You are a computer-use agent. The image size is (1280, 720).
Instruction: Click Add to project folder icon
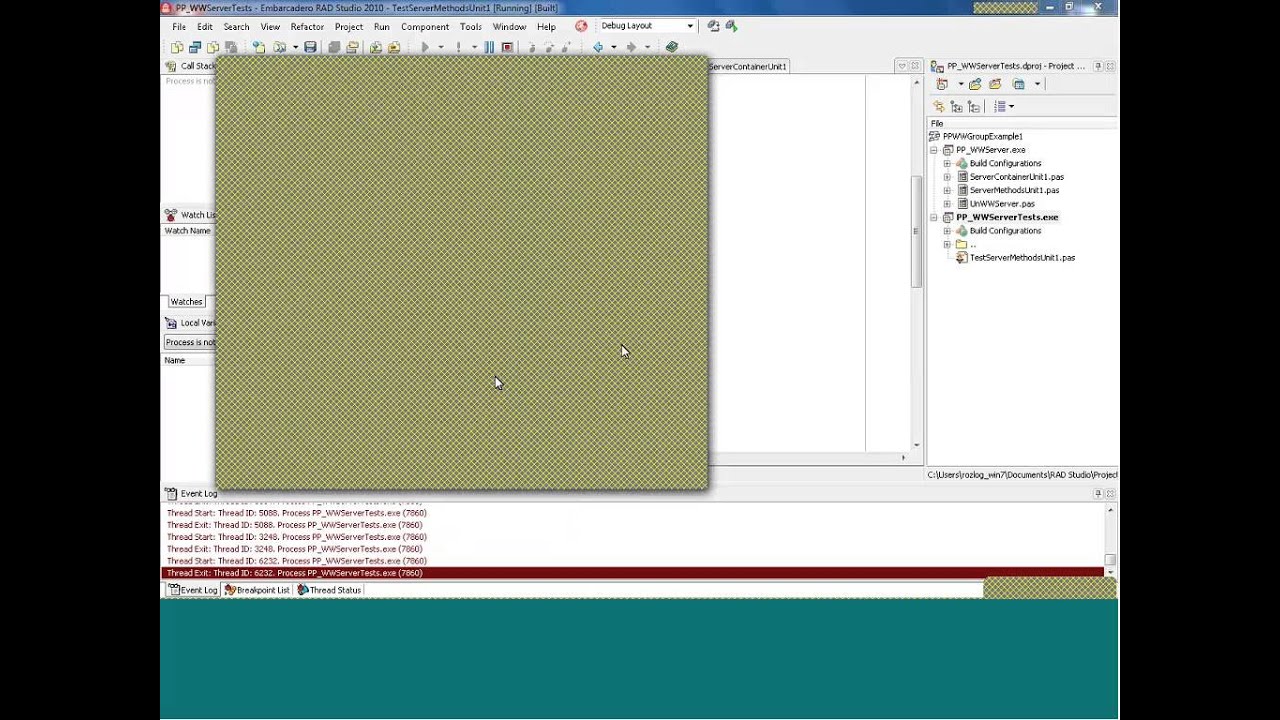975,84
